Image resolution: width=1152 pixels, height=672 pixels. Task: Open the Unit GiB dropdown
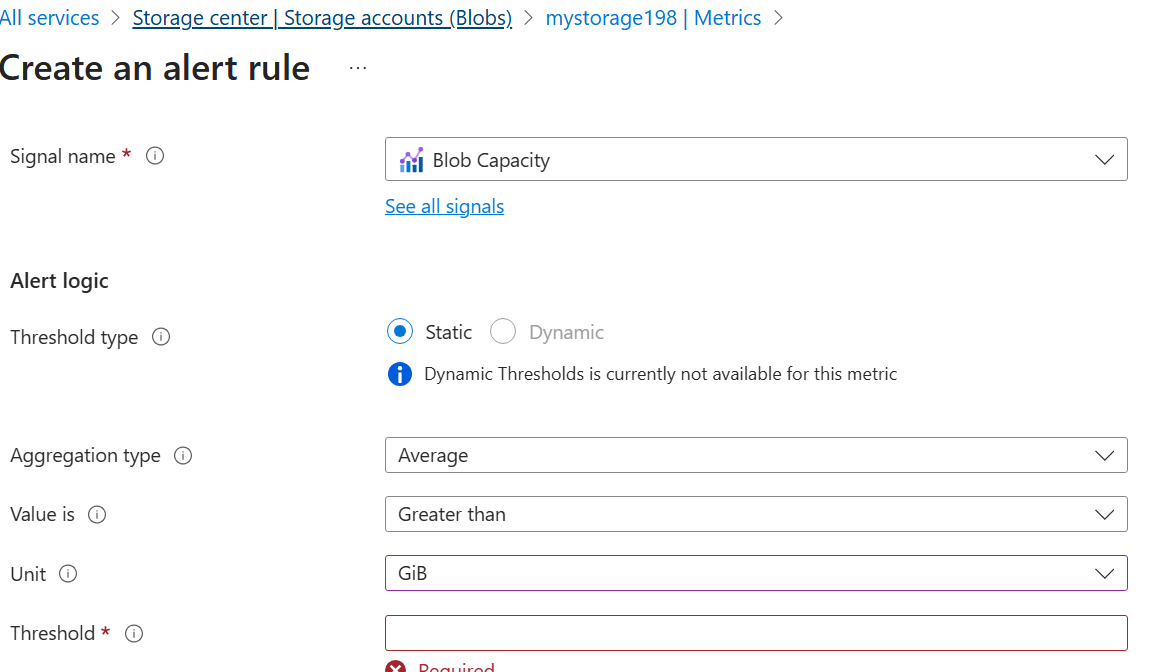pos(756,573)
